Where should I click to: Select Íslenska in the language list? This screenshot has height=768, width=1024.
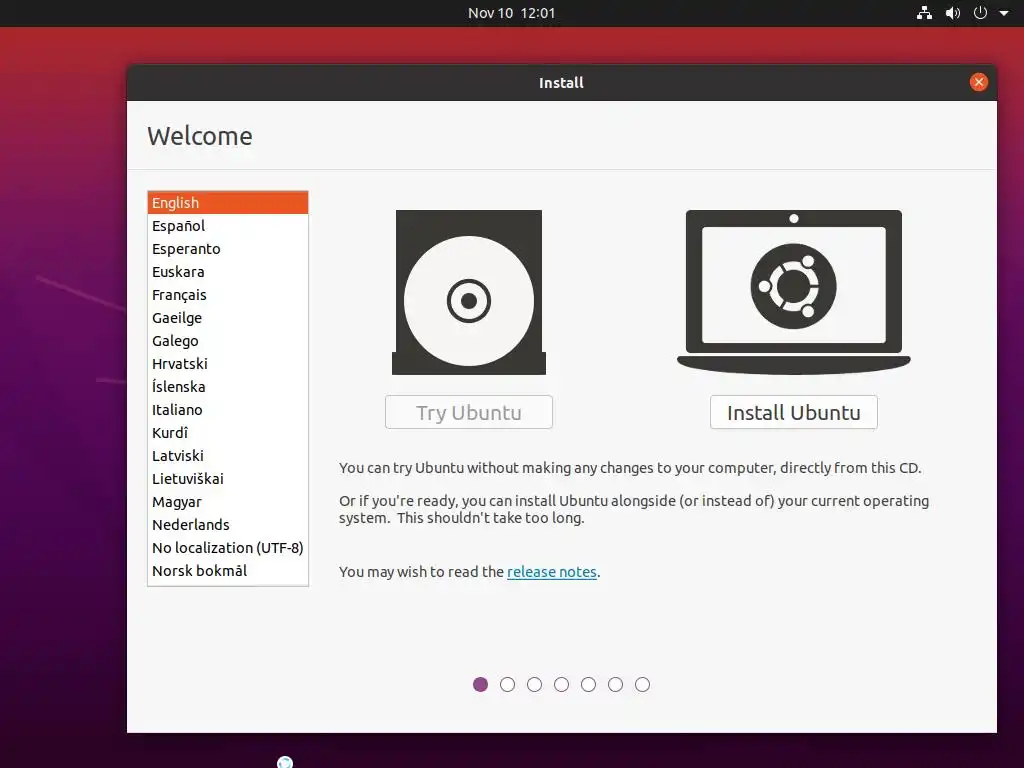pyautogui.click(x=228, y=387)
